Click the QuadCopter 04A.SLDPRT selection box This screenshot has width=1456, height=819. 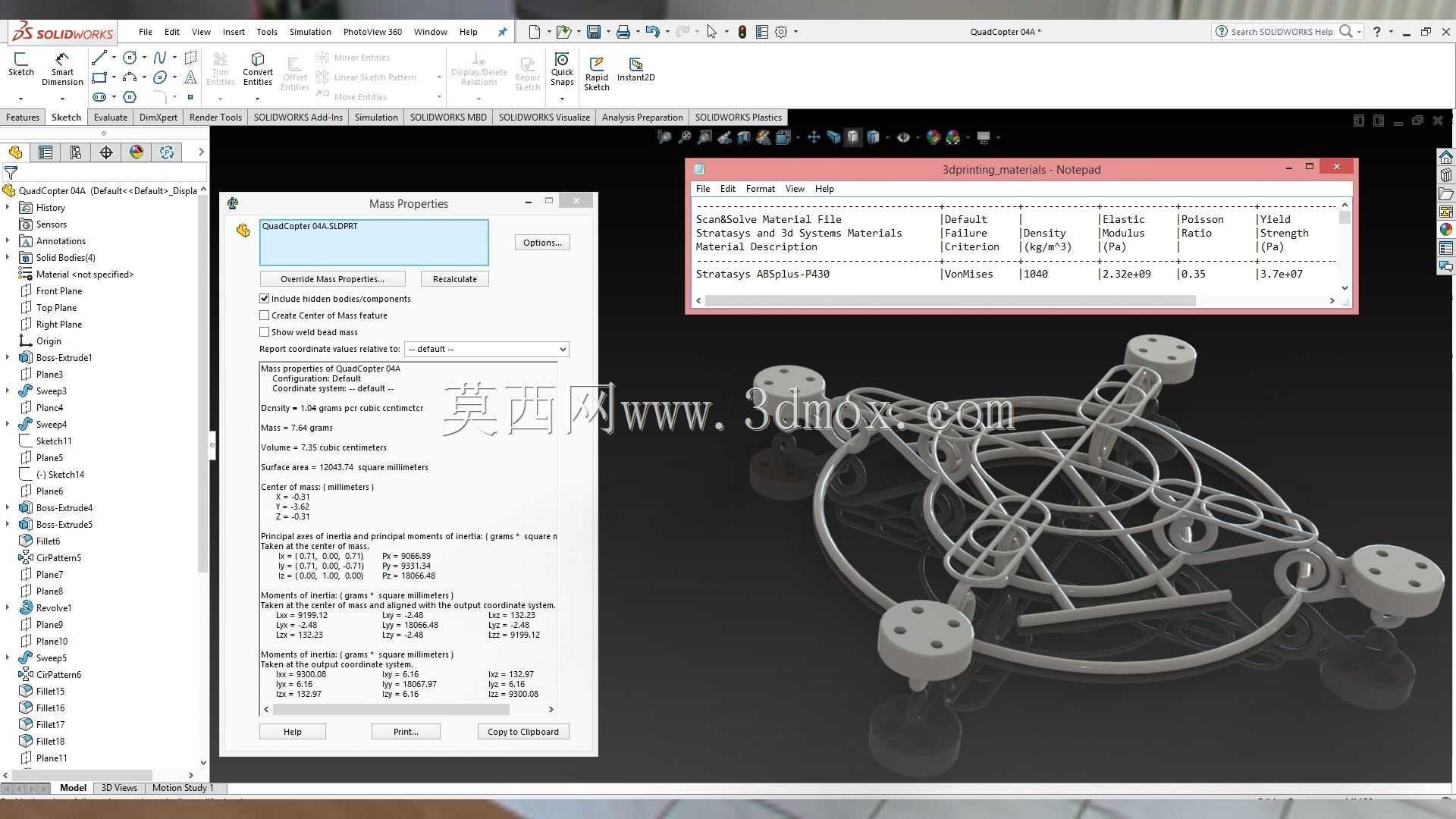tap(374, 243)
